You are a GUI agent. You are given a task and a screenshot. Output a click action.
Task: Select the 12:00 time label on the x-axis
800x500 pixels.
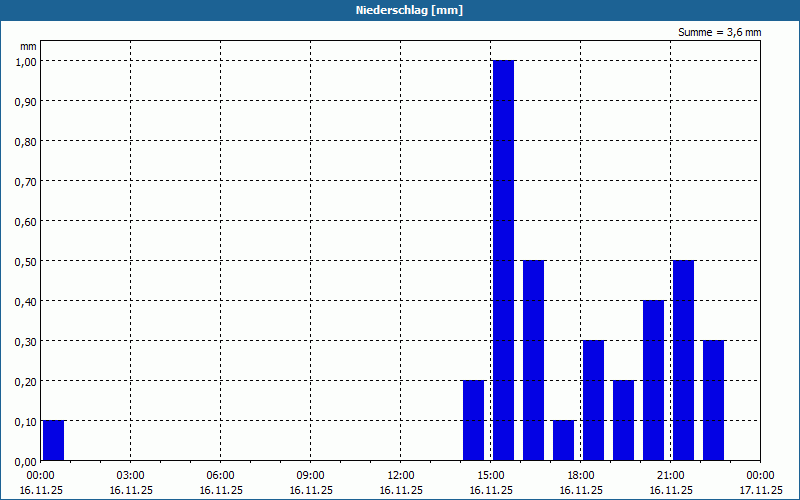(x=401, y=476)
